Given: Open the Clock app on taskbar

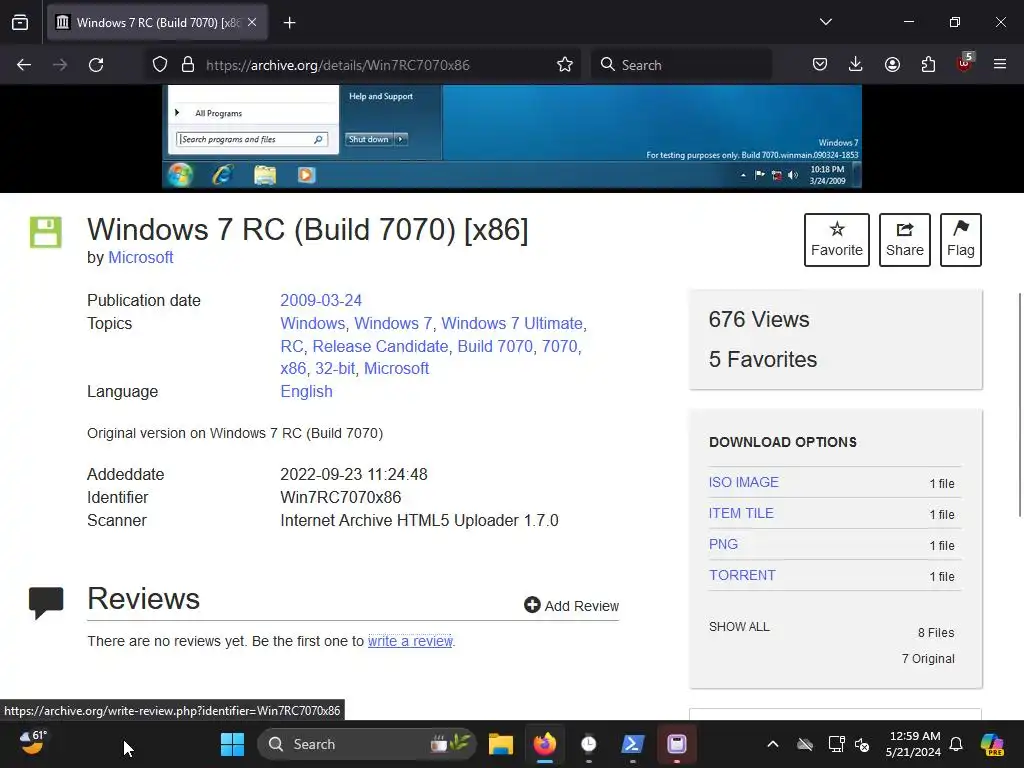Looking at the screenshot, I should click(x=588, y=744).
